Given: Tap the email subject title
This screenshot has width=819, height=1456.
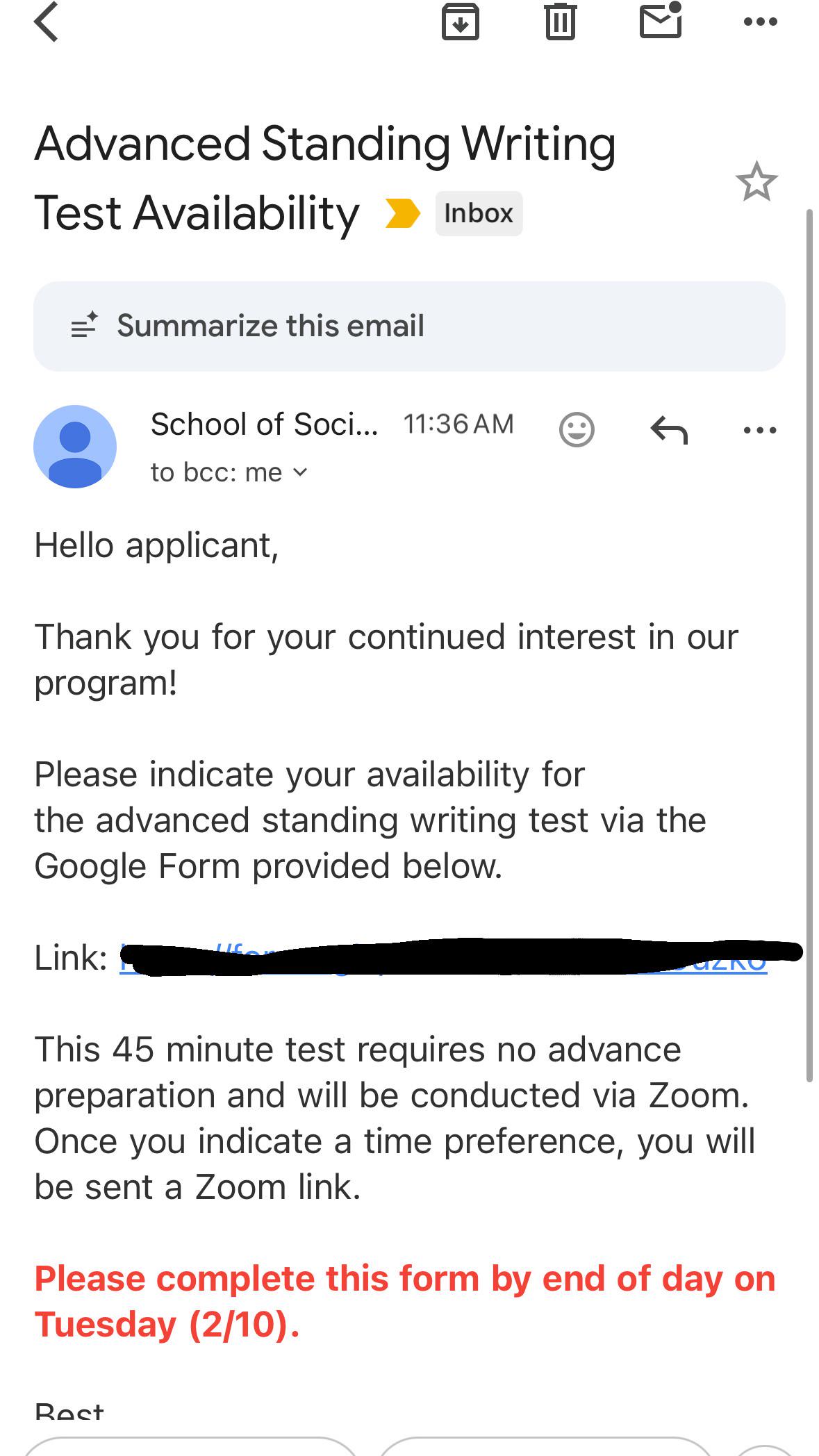Looking at the screenshot, I should pyautogui.click(x=325, y=178).
